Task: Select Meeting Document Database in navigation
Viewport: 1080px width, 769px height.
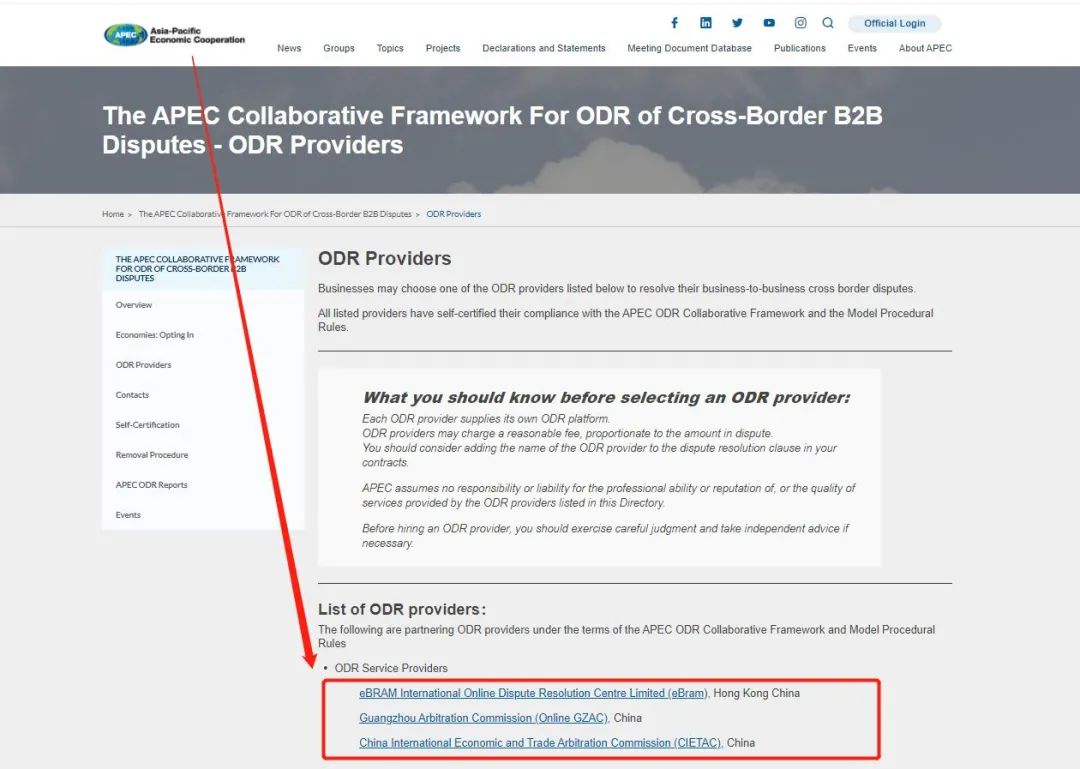Action: point(689,48)
